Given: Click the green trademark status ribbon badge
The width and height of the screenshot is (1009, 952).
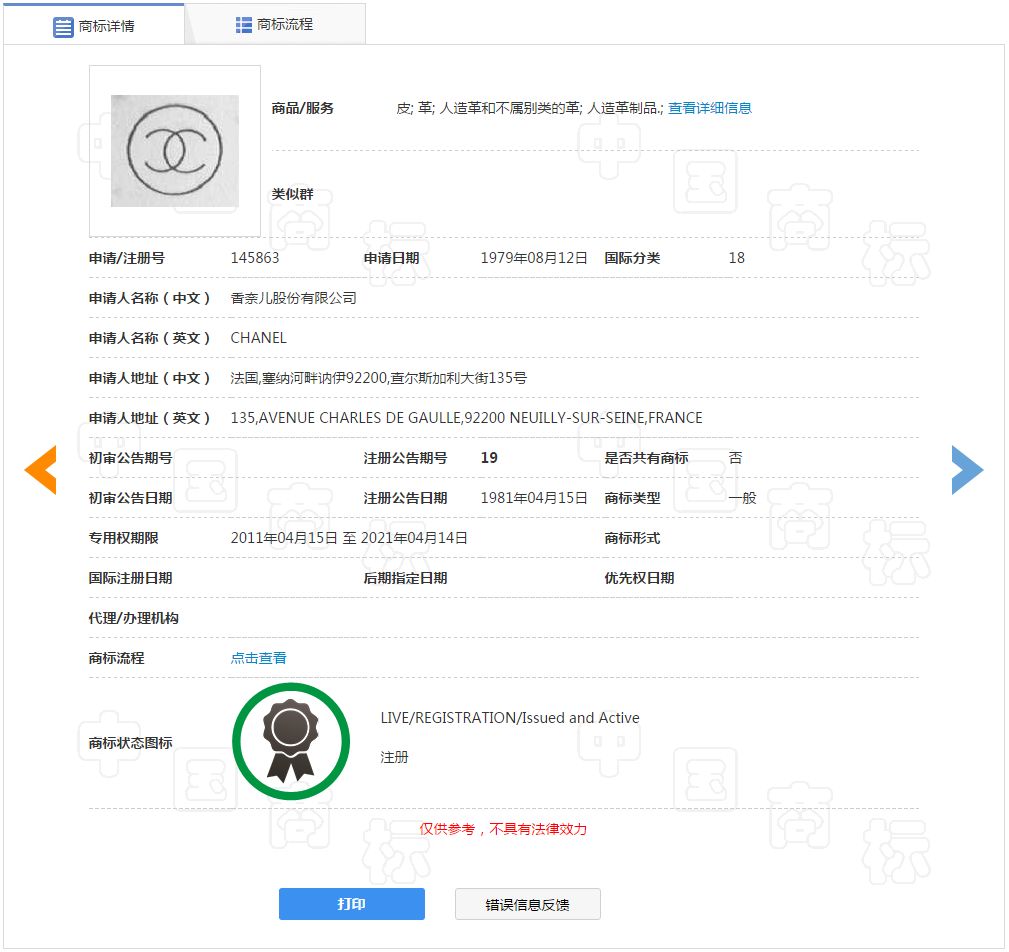Looking at the screenshot, I should (x=291, y=739).
